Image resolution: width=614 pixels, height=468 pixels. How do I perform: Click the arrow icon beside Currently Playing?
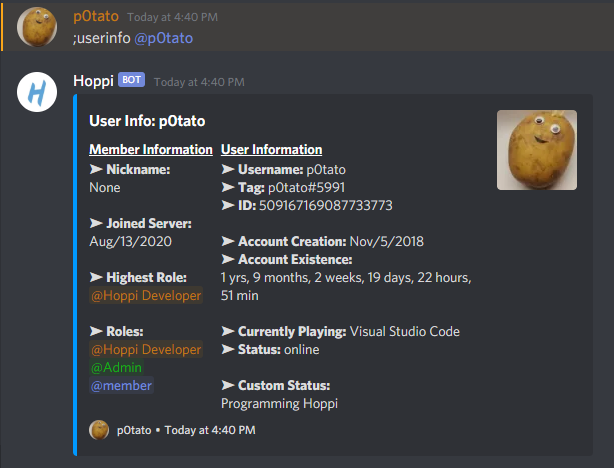(x=228, y=331)
